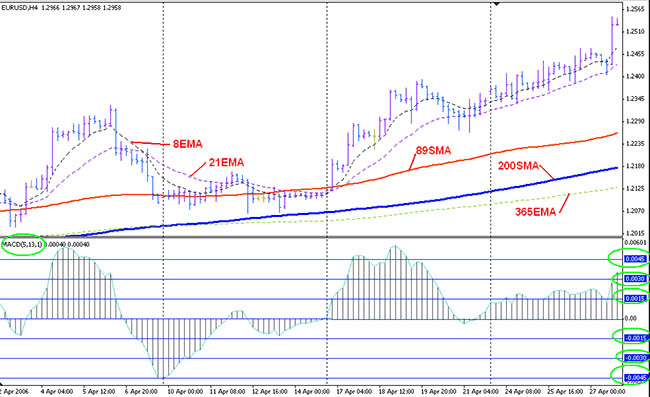The width and height of the screenshot is (650, 397).
Task: Click the 1.2290 price axis label
Action: [x=636, y=121]
